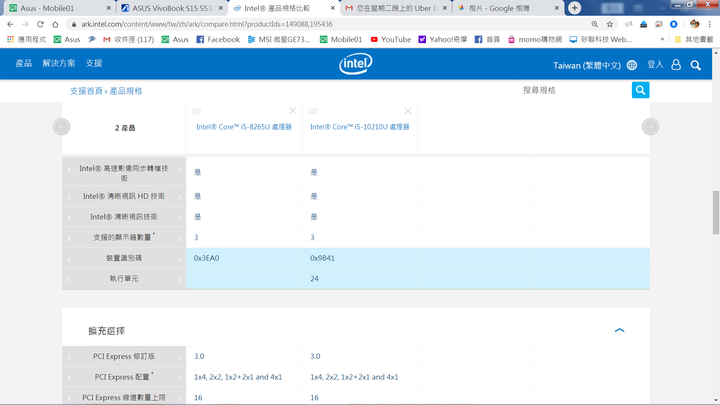
Task: Open the Intel Core i5-10210U product link
Action: 360,127
